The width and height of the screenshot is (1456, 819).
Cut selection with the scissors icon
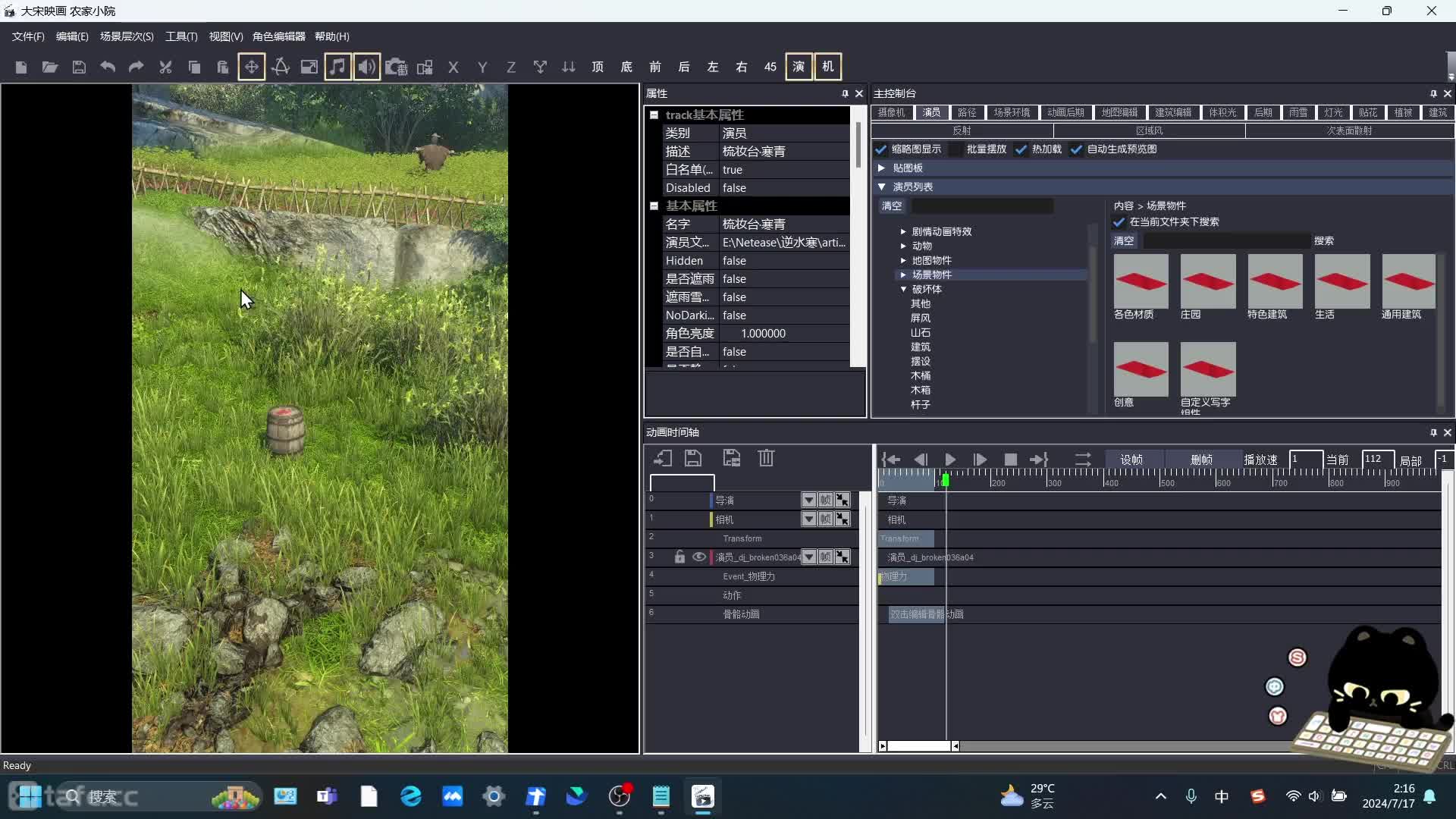165,67
